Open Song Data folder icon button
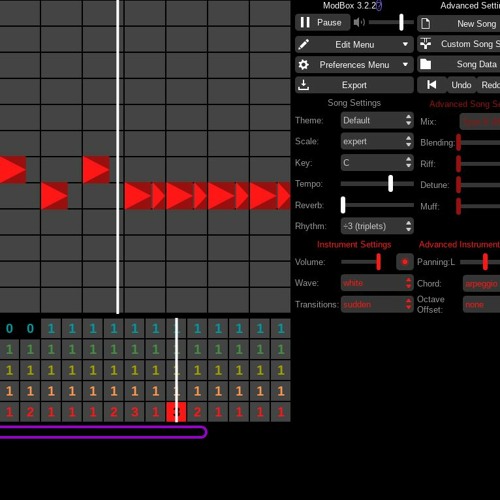The height and width of the screenshot is (500, 500). tap(459, 64)
